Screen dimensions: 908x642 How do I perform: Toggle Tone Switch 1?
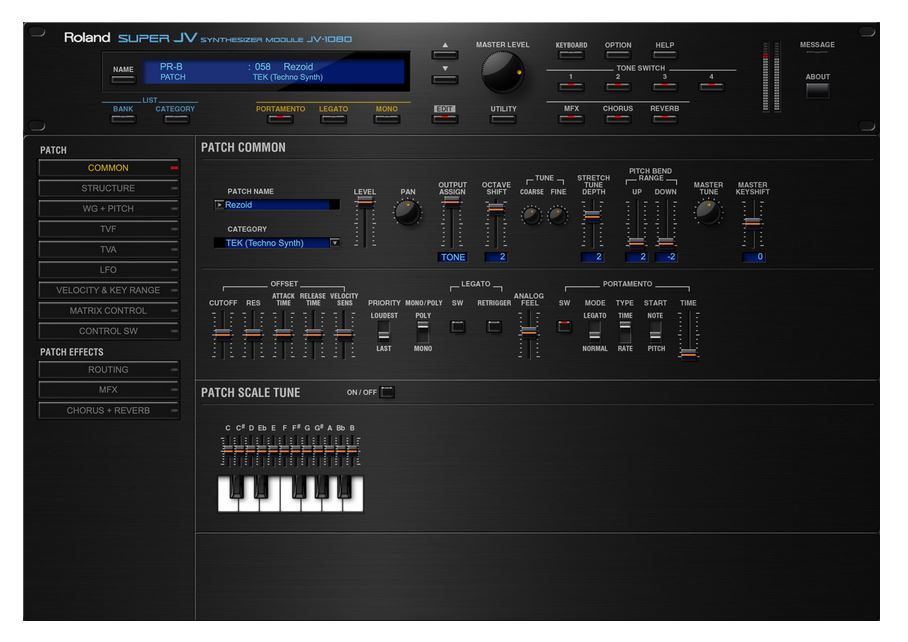571,87
